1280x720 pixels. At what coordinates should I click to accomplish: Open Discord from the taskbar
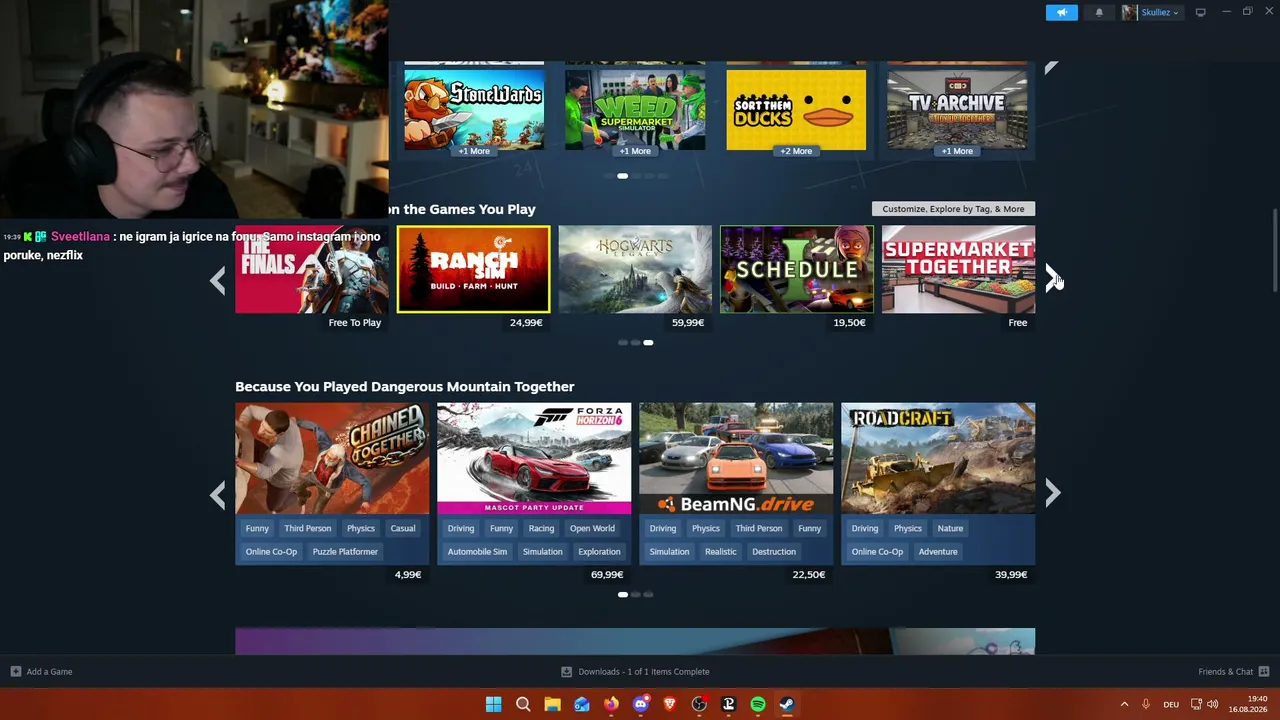tap(641, 704)
